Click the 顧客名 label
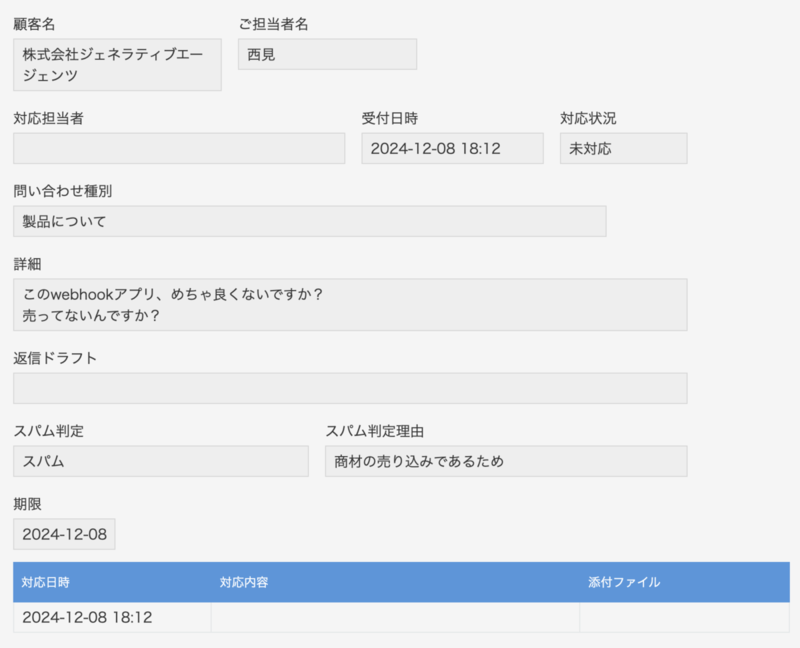 (34, 24)
